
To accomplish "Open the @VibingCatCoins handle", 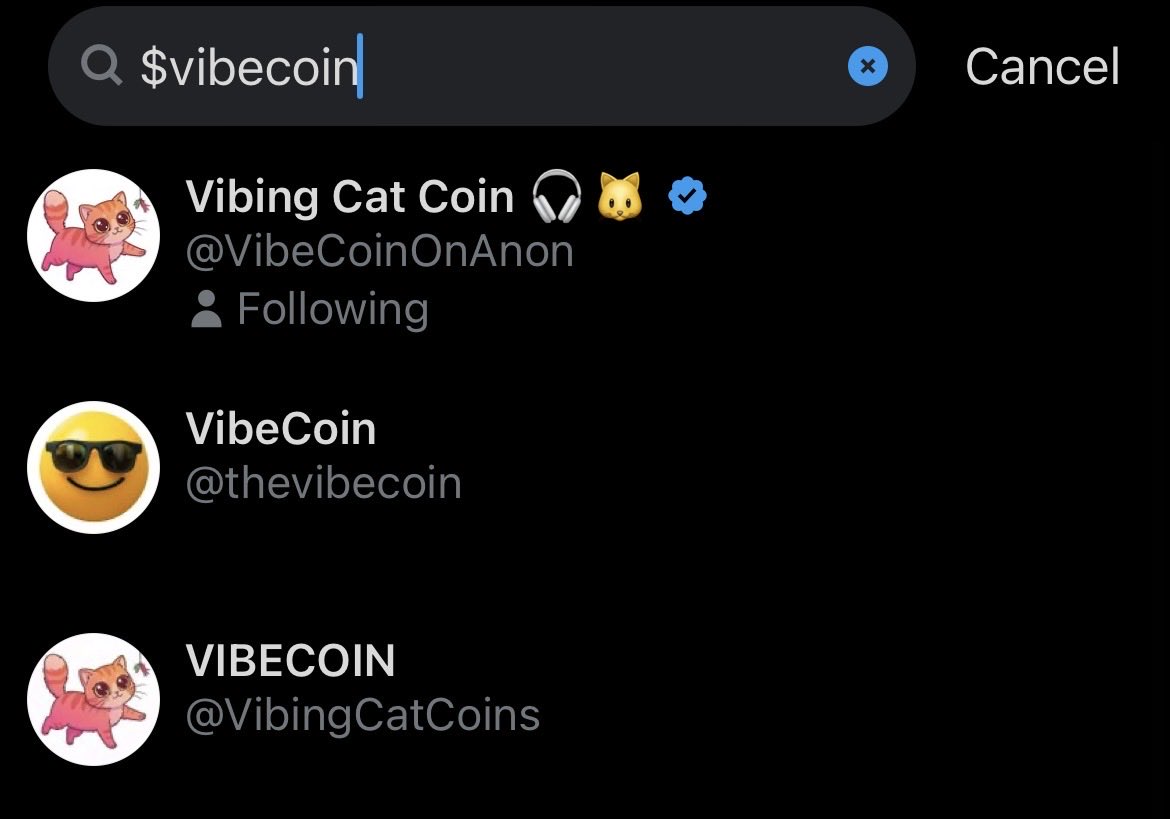I will tap(363, 716).
